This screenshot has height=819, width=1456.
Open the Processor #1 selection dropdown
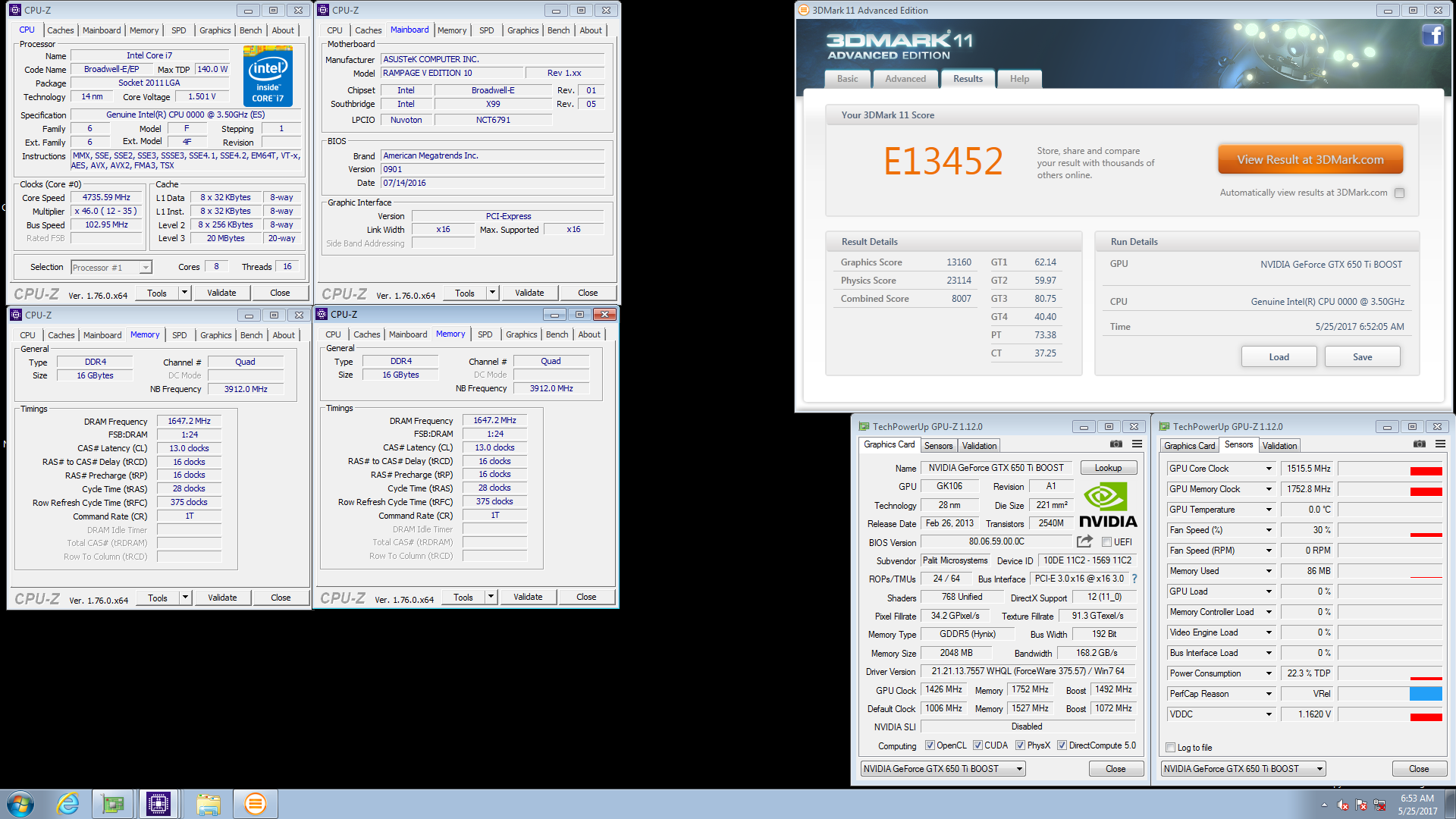click(x=111, y=267)
